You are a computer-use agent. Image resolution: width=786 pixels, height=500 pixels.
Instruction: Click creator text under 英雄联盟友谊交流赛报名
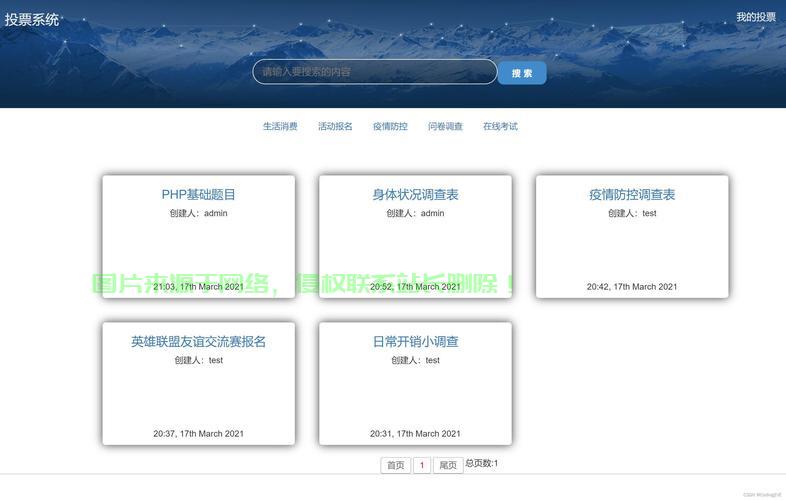199,360
